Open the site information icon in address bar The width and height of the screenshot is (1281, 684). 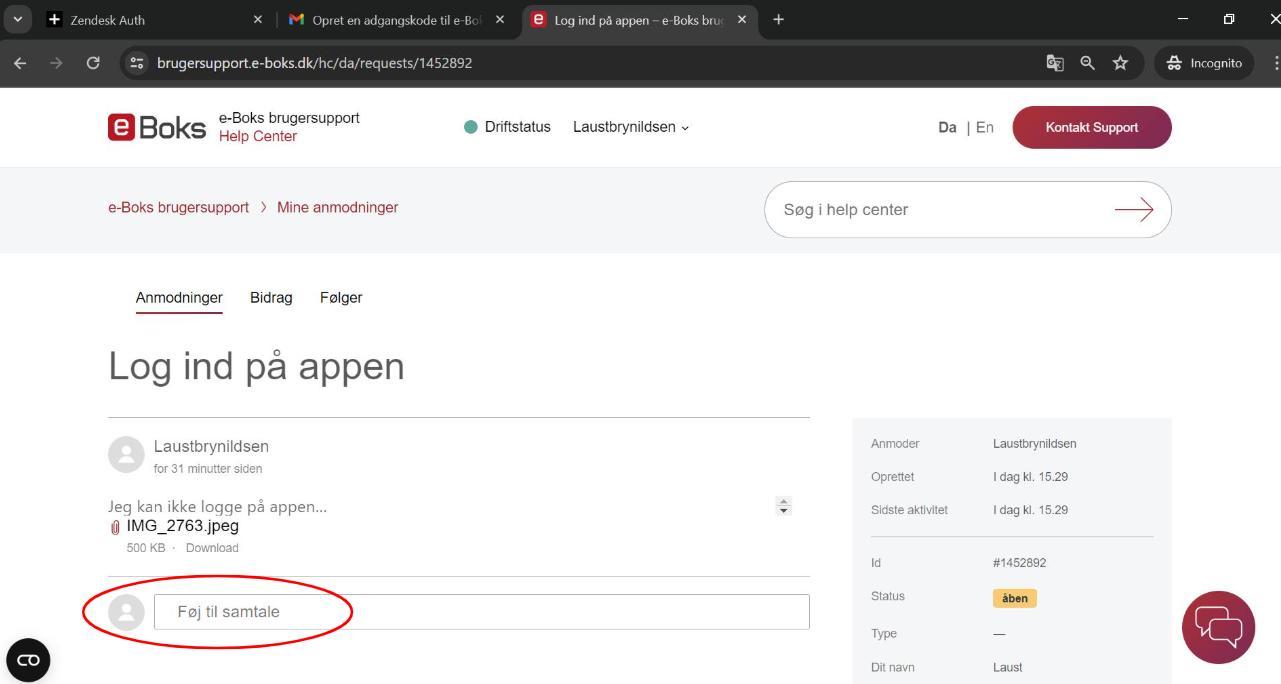(137, 63)
